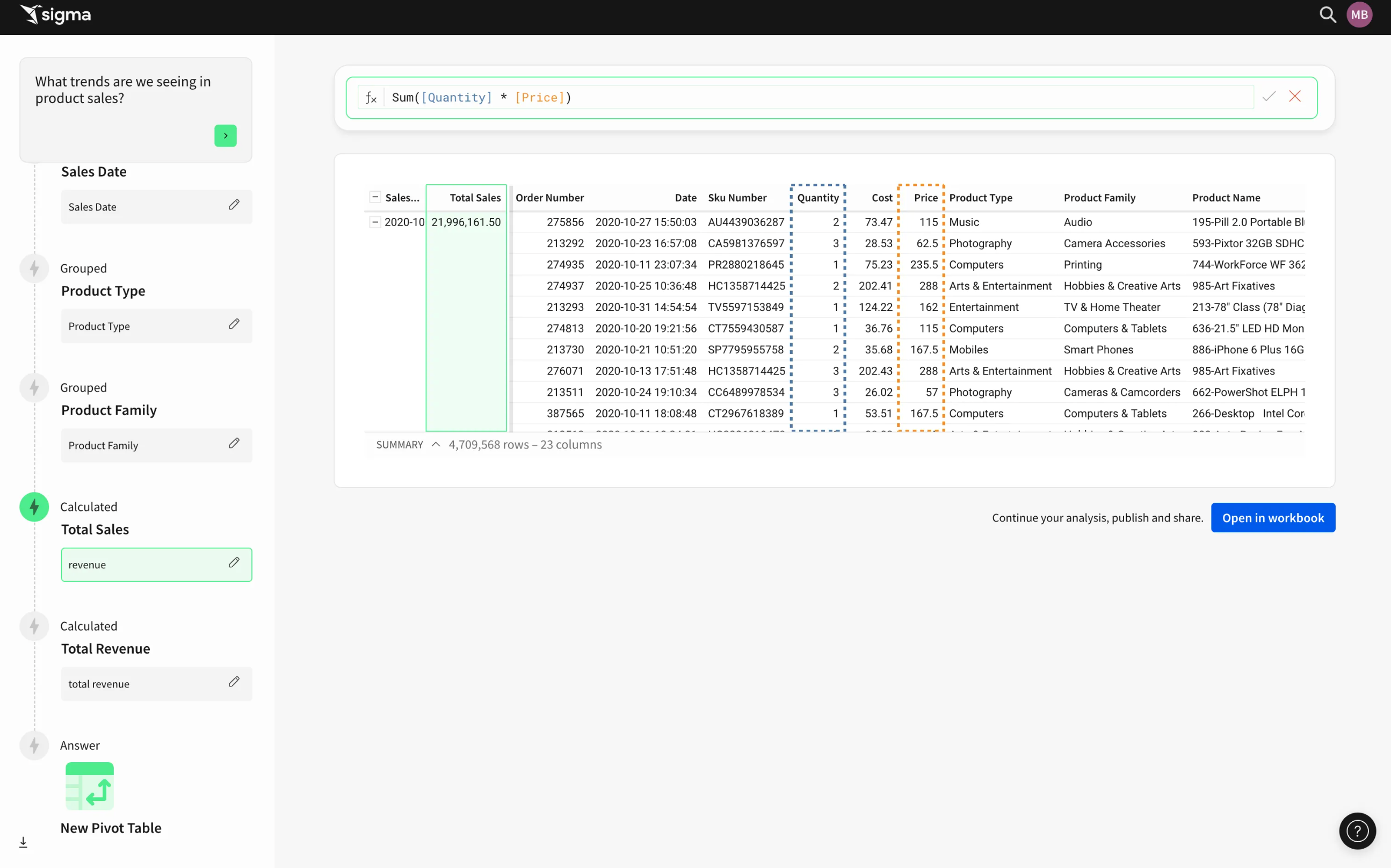Viewport: 1391px width, 868px height.
Task: Expand the SUMMARY caret
Action: [x=436, y=444]
